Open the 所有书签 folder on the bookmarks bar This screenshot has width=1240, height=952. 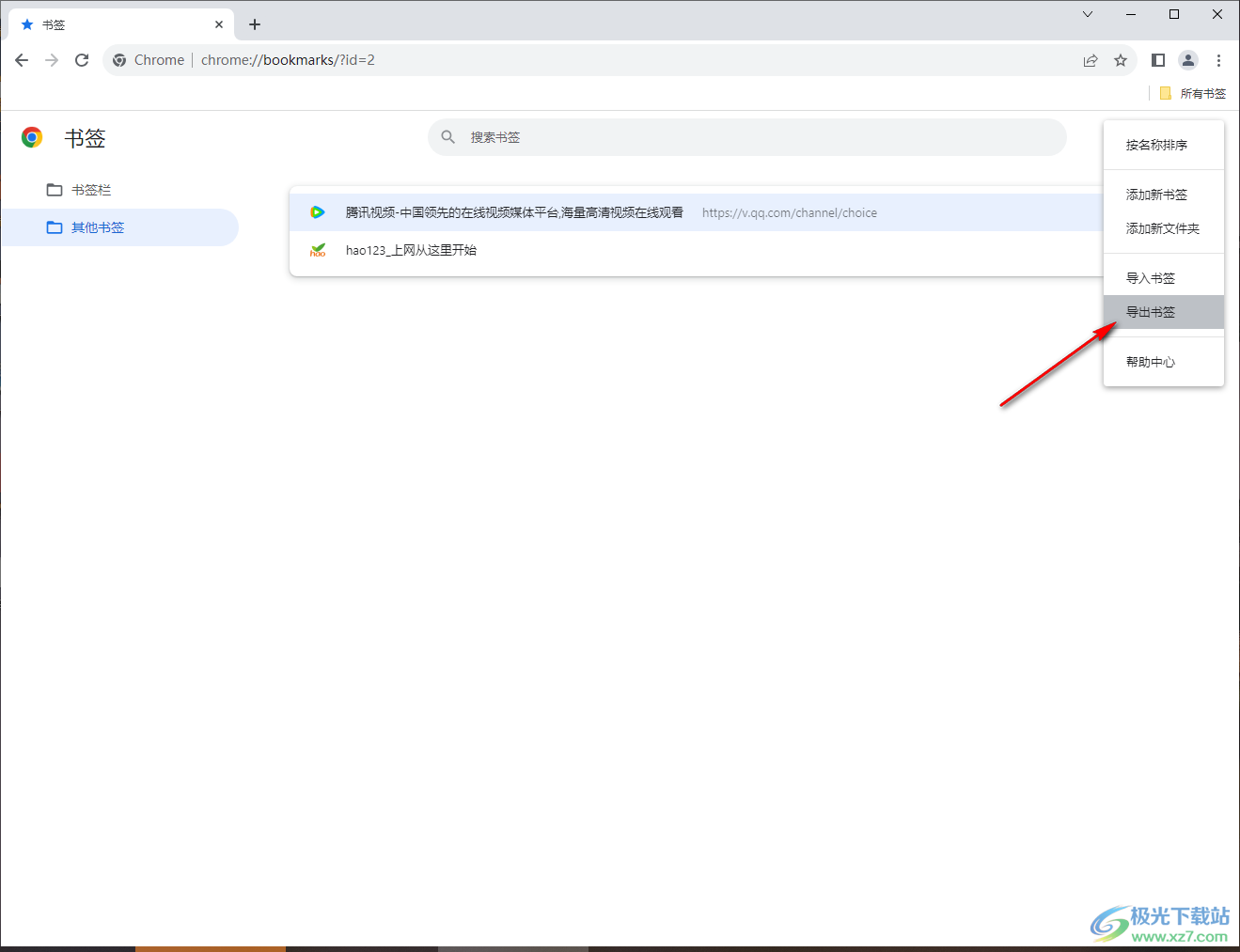click(x=1193, y=93)
